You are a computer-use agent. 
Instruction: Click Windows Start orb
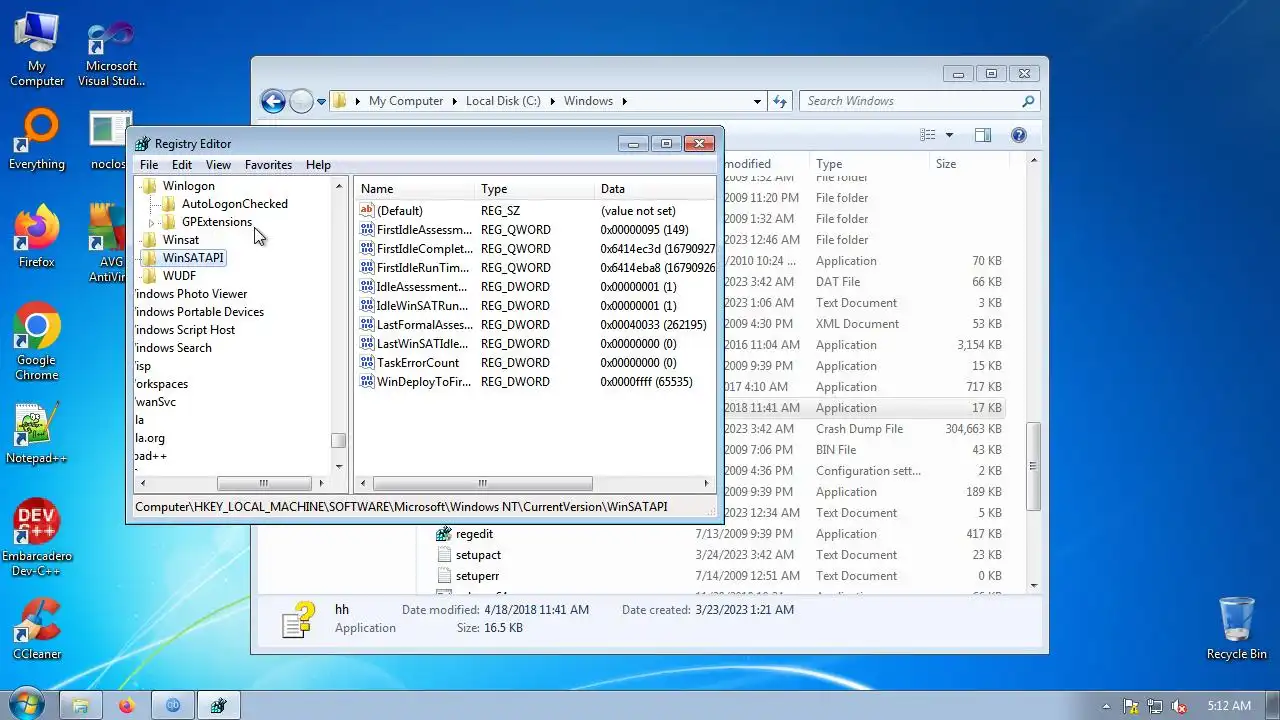24,705
